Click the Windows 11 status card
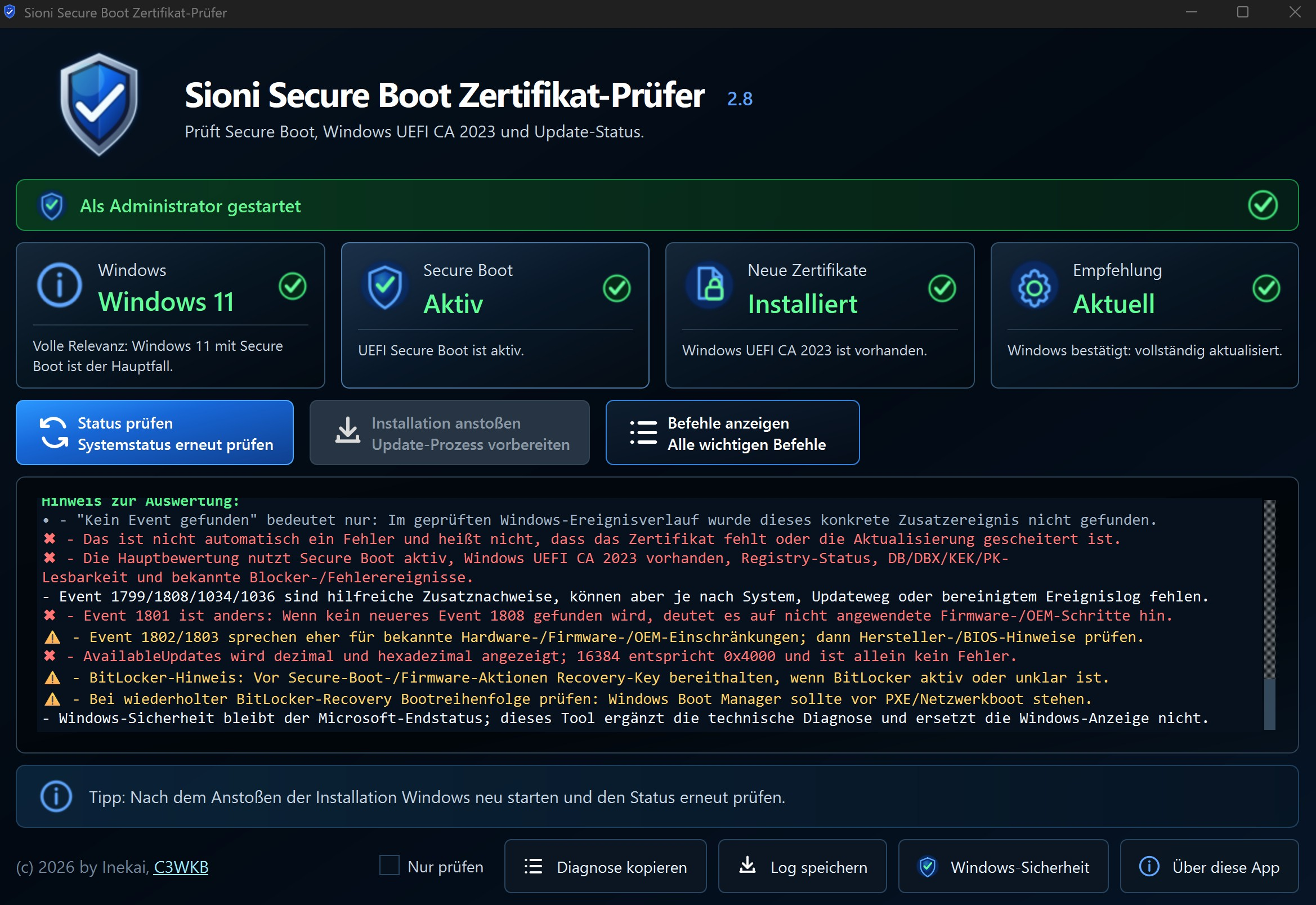The image size is (1316, 905). point(171,315)
